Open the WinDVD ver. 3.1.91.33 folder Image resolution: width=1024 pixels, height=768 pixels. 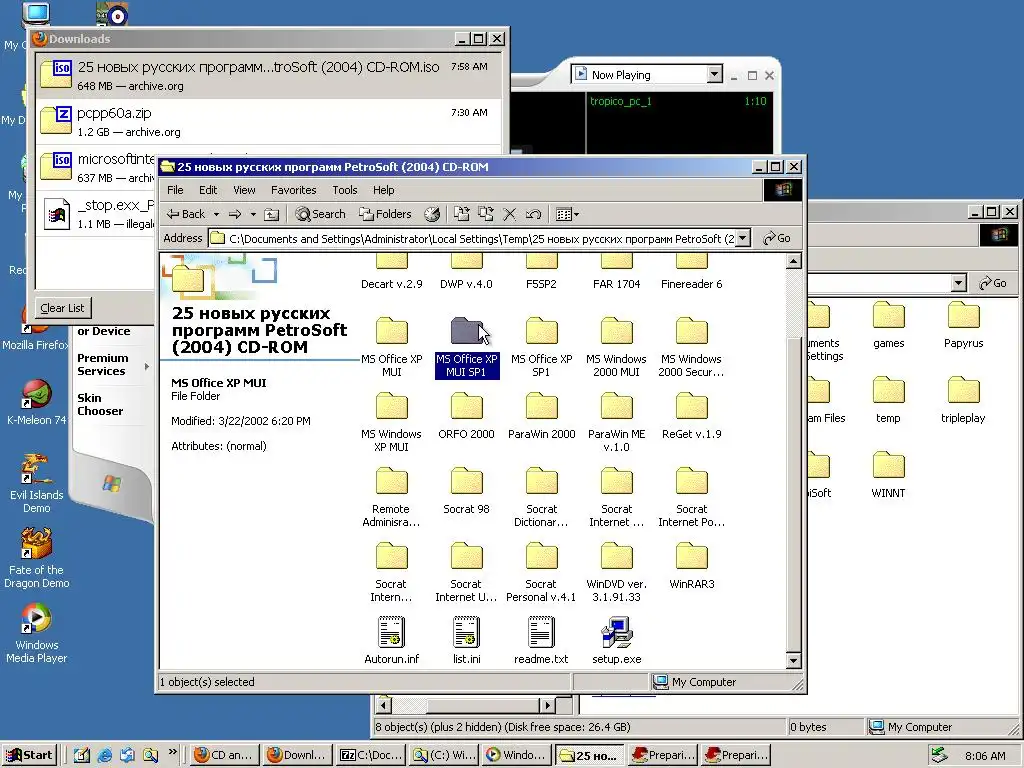616,573
